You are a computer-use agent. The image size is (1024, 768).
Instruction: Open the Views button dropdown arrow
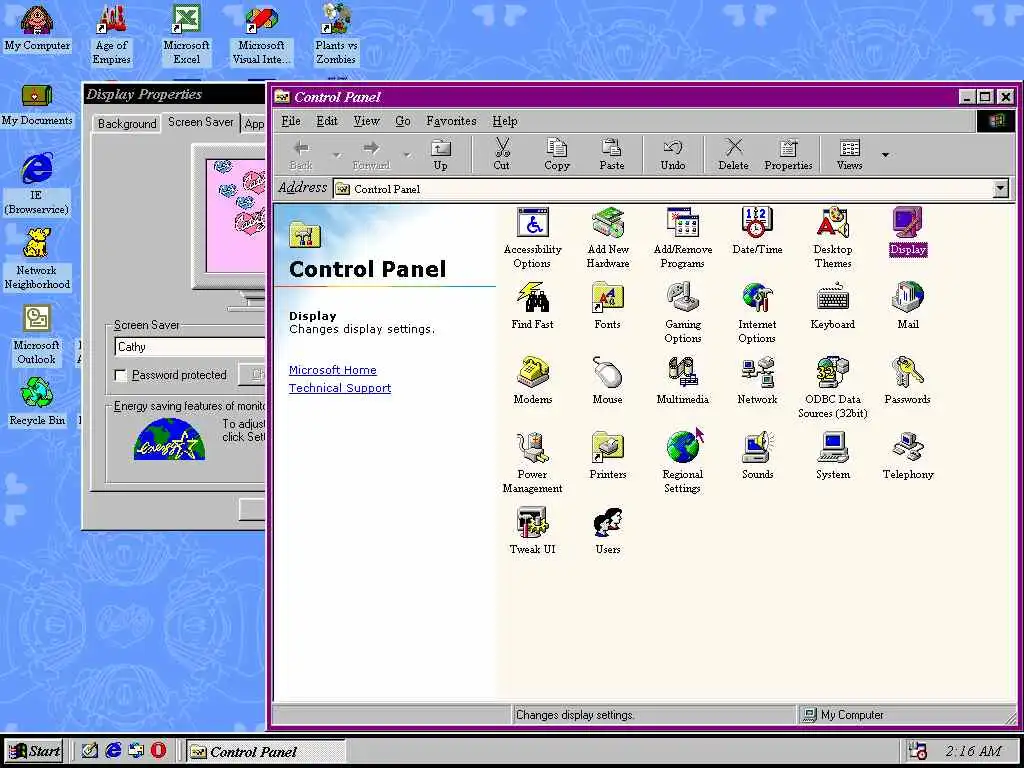pos(885,155)
